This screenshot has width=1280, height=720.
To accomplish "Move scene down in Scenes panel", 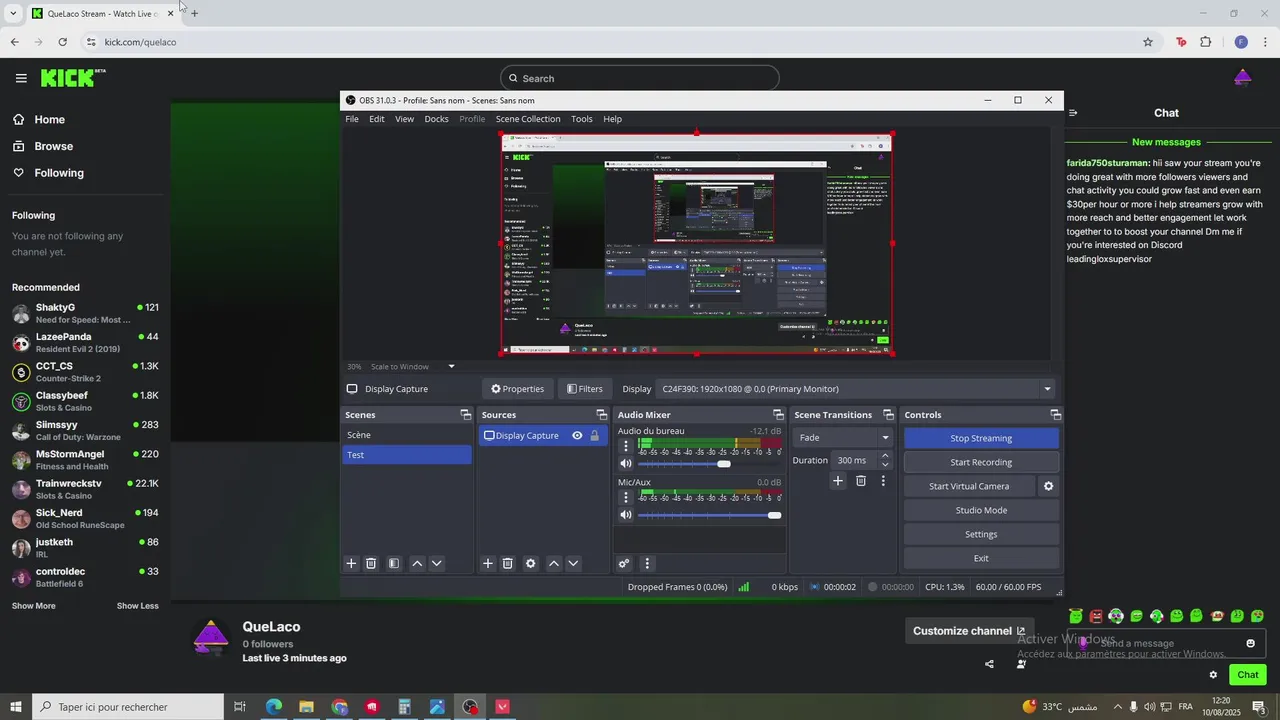I will coord(436,563).
